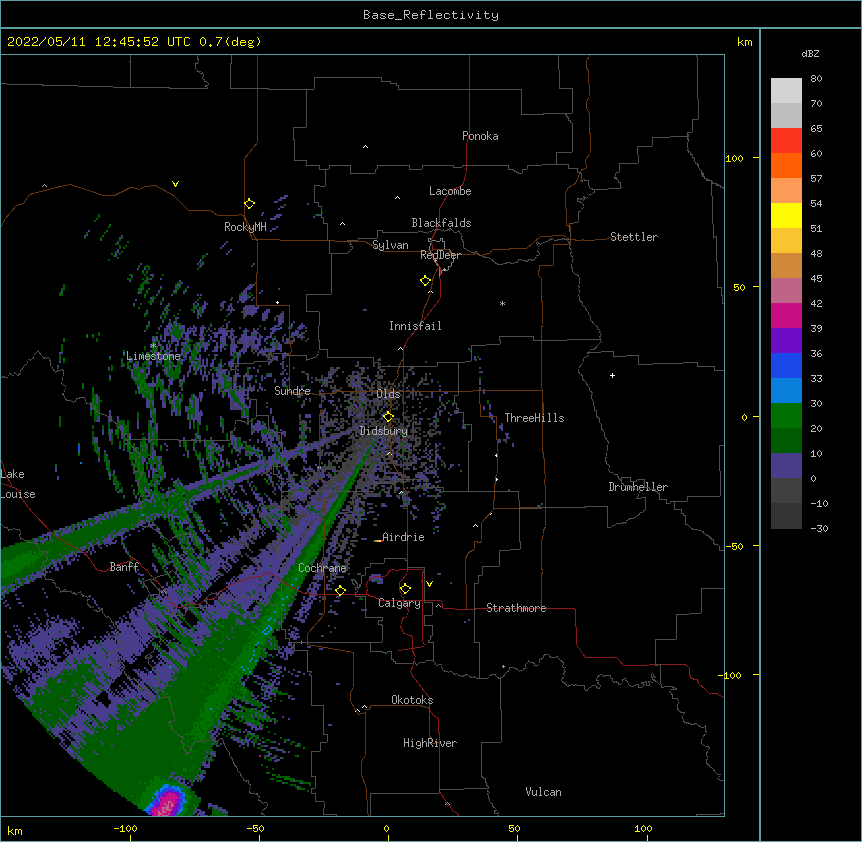Screen dimensions: 862x842
Task: Select the Stettler city label
Action: (634, 237)
